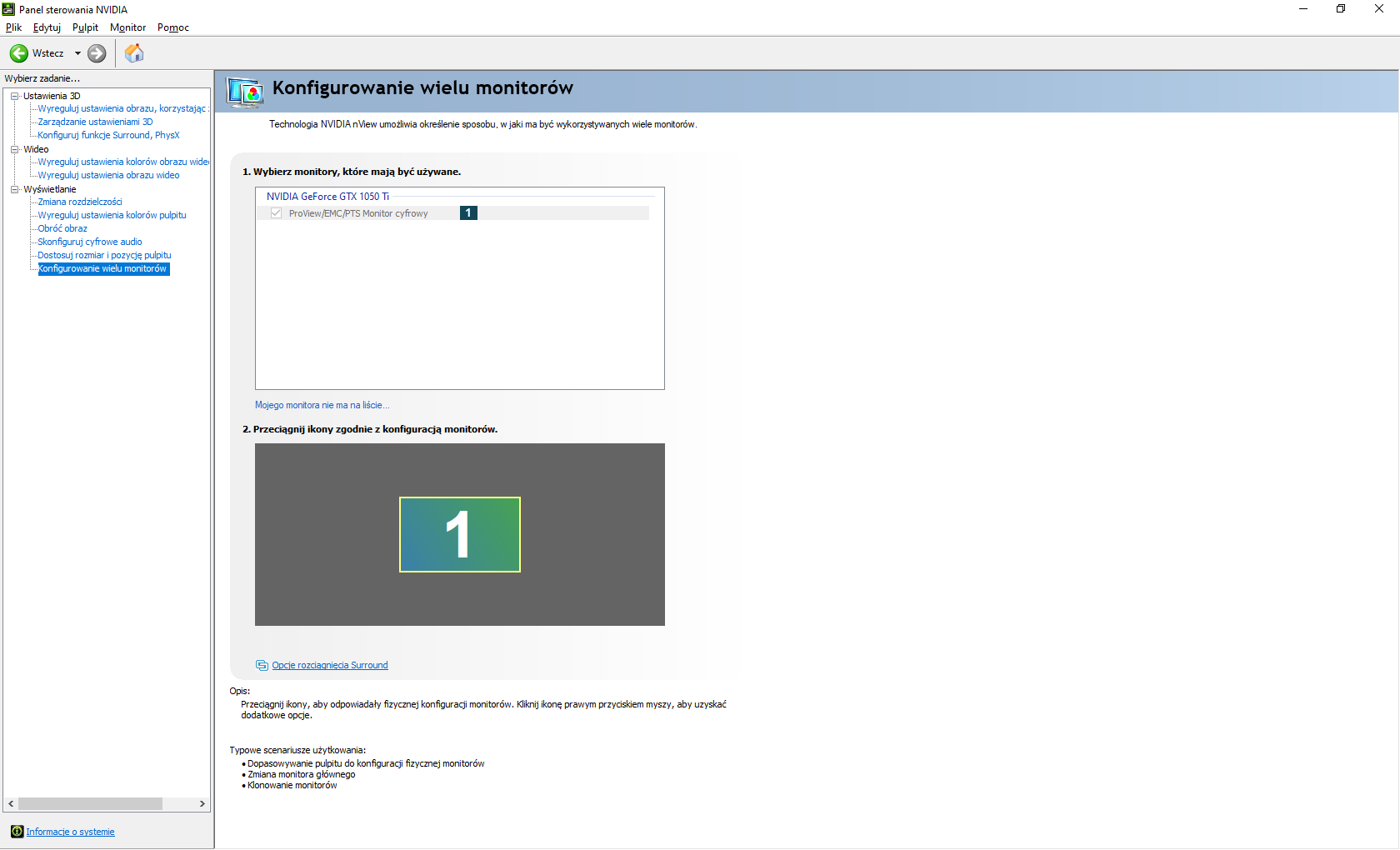This screenshot has height=850, width=1400.
Task: Close the Panel sterowania NVIDIA window
Action: coord(1379,9)
